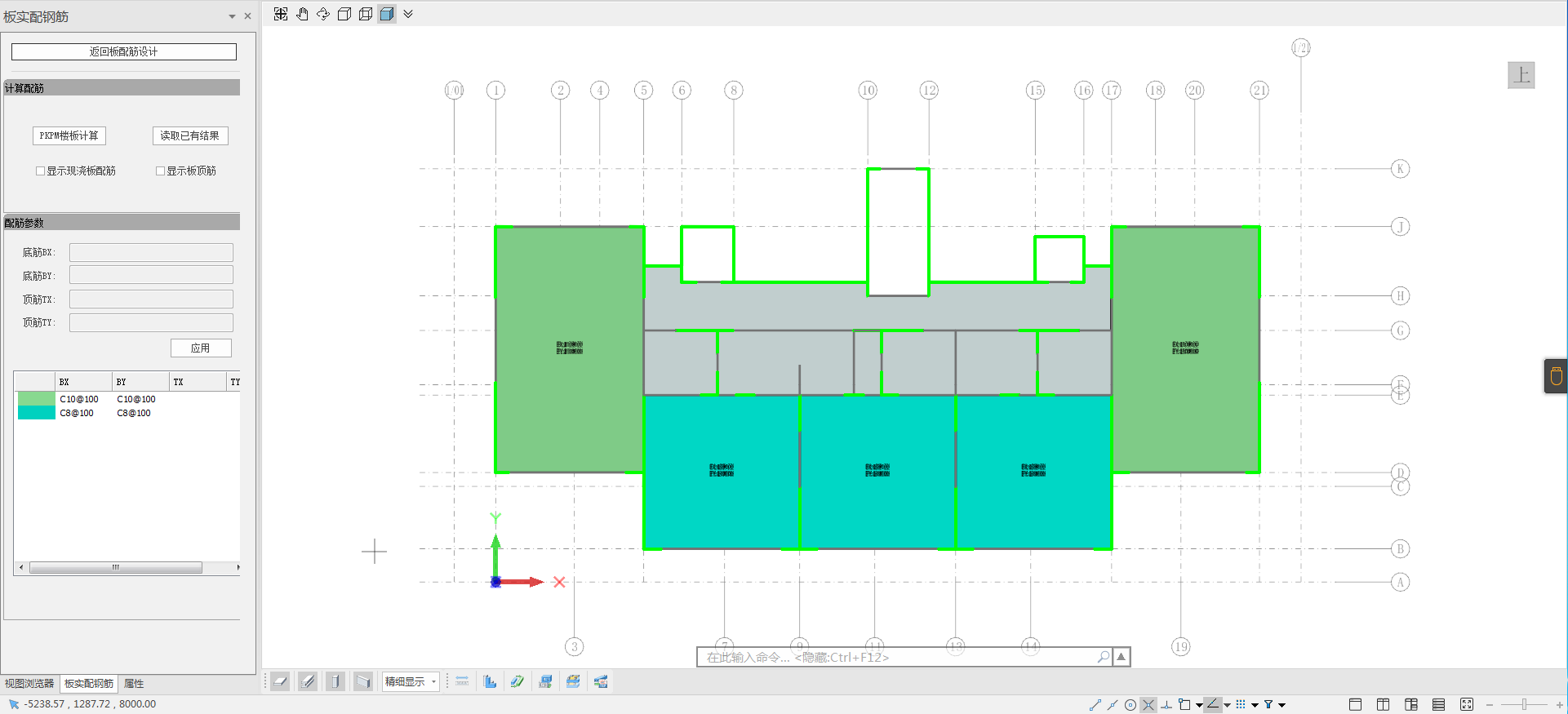
Task: Expand the view toolbar overflow chevron
Action: (408, 14)
